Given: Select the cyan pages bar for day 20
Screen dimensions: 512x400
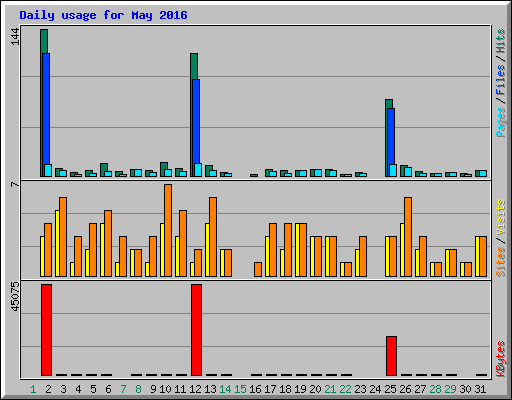Looking at the screenshot, I should (318, 173).
